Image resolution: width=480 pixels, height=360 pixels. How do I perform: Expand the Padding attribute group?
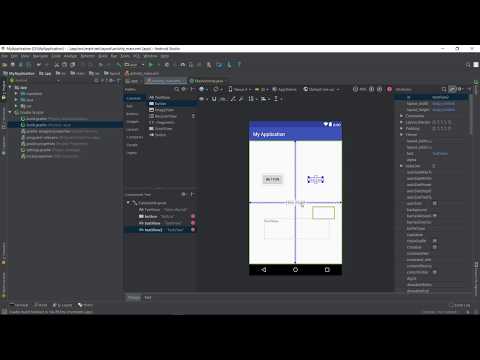[x=402, y=128]
